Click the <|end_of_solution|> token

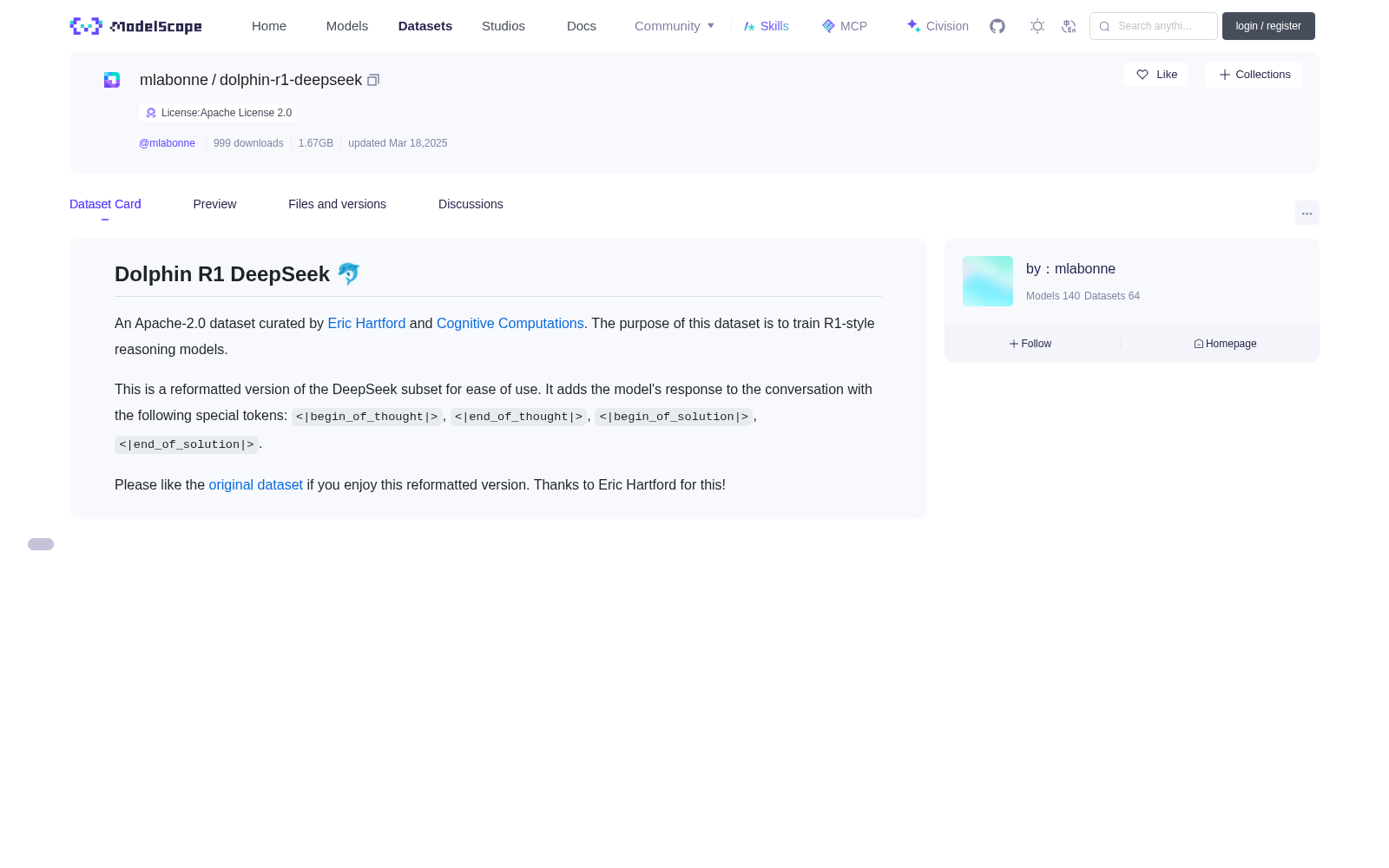[187, 444]
